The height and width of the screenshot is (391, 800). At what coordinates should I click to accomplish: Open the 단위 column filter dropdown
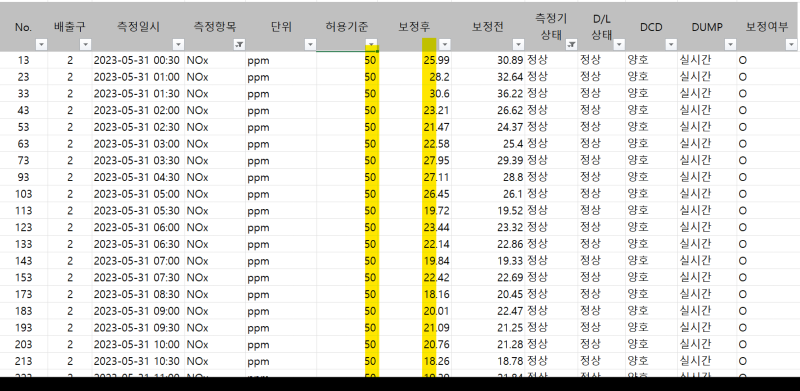[x=310, y=45]
